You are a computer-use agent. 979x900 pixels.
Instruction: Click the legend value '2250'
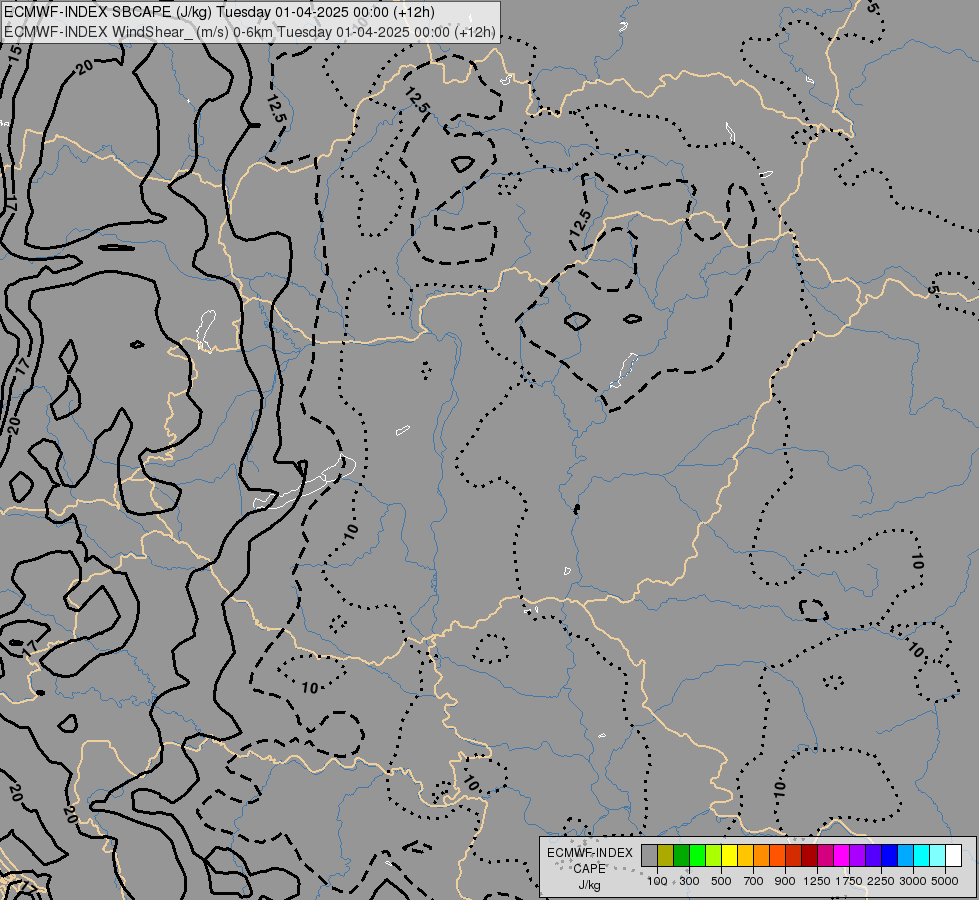coord(881,881)
